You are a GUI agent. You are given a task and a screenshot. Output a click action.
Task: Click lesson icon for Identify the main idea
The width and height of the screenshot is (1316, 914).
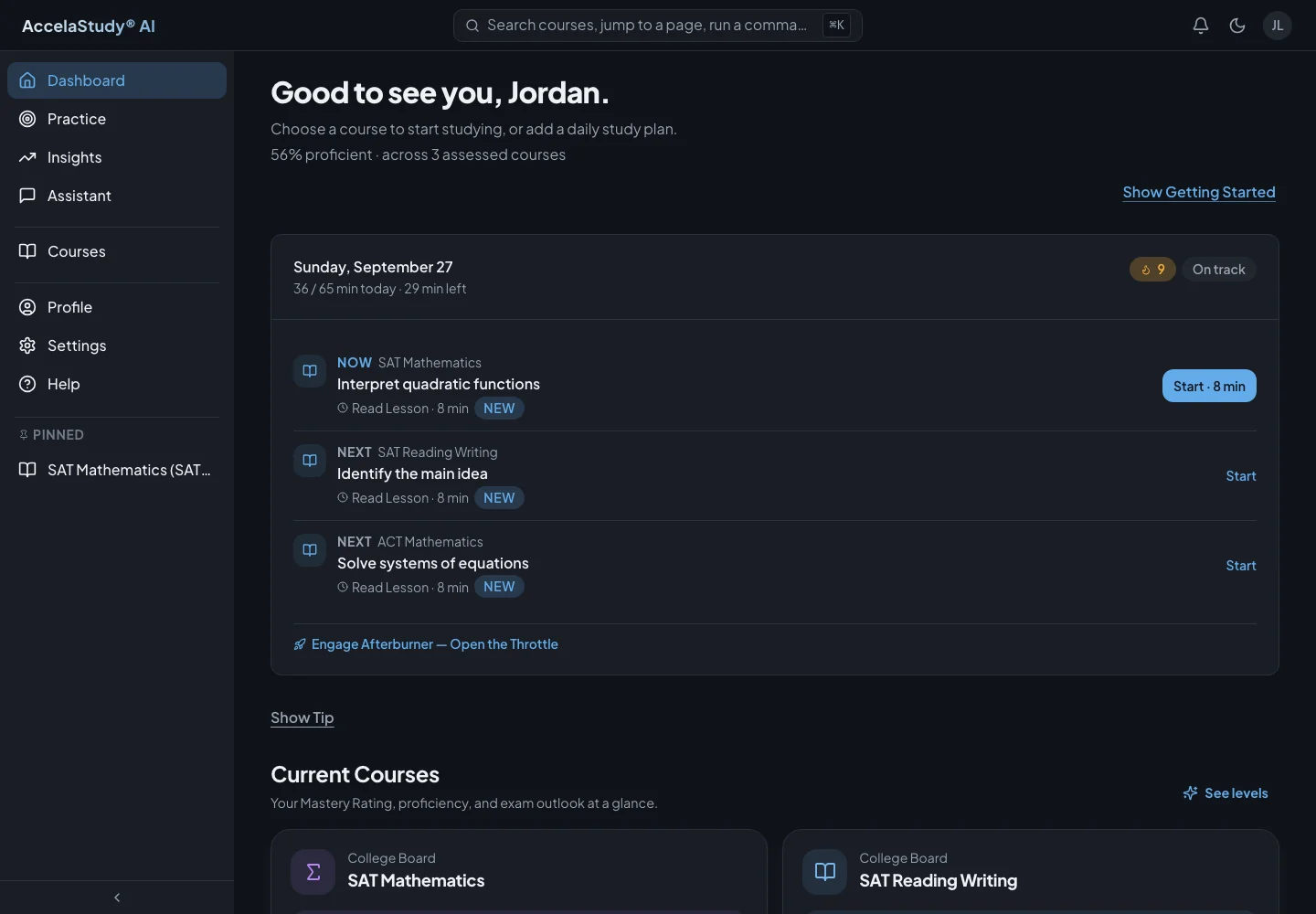click(x=310, y=461)
